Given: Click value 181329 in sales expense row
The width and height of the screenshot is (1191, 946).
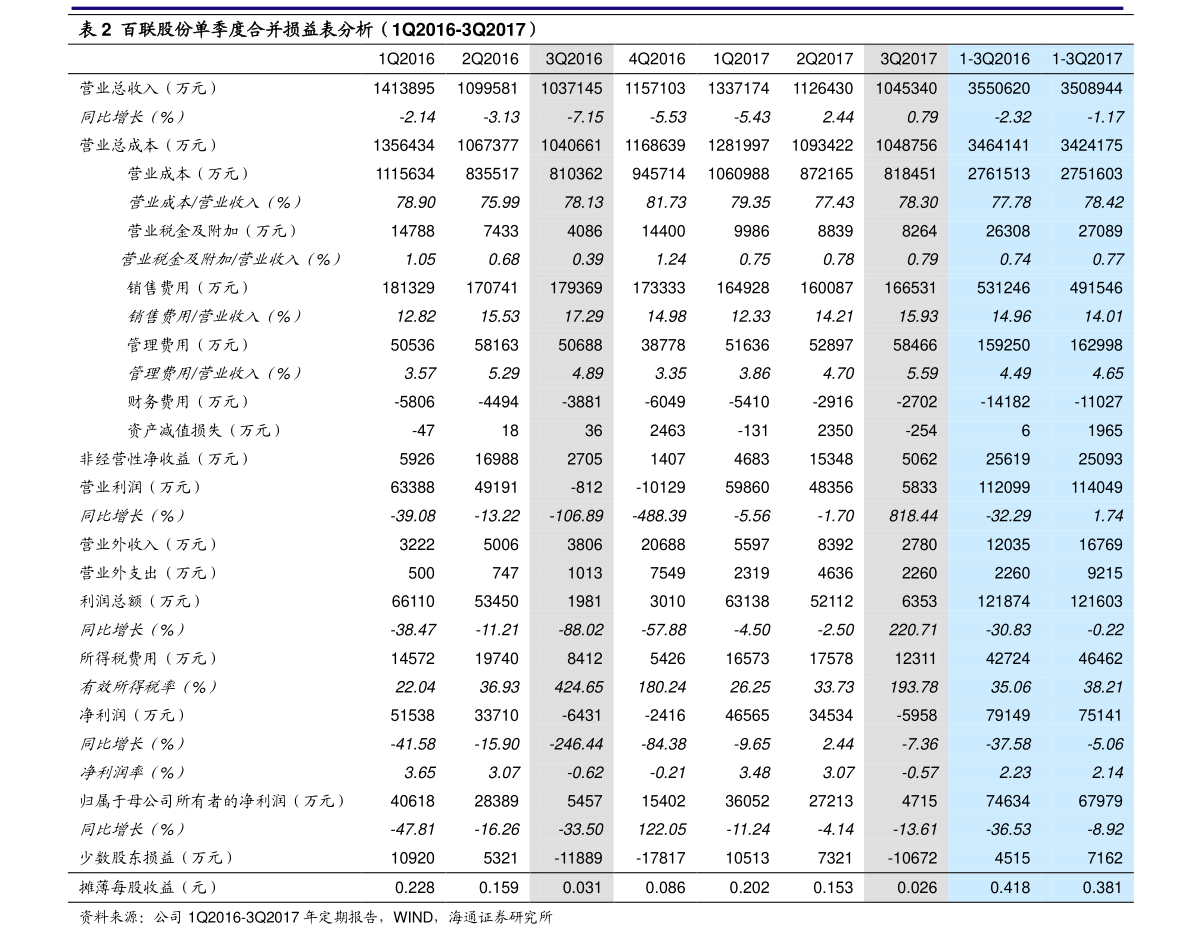Looking at the screenshot, I should 409,288.
